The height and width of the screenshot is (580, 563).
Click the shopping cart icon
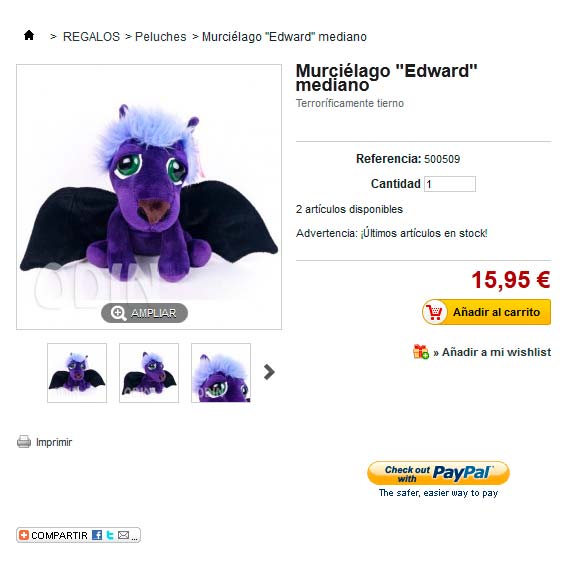435,312
